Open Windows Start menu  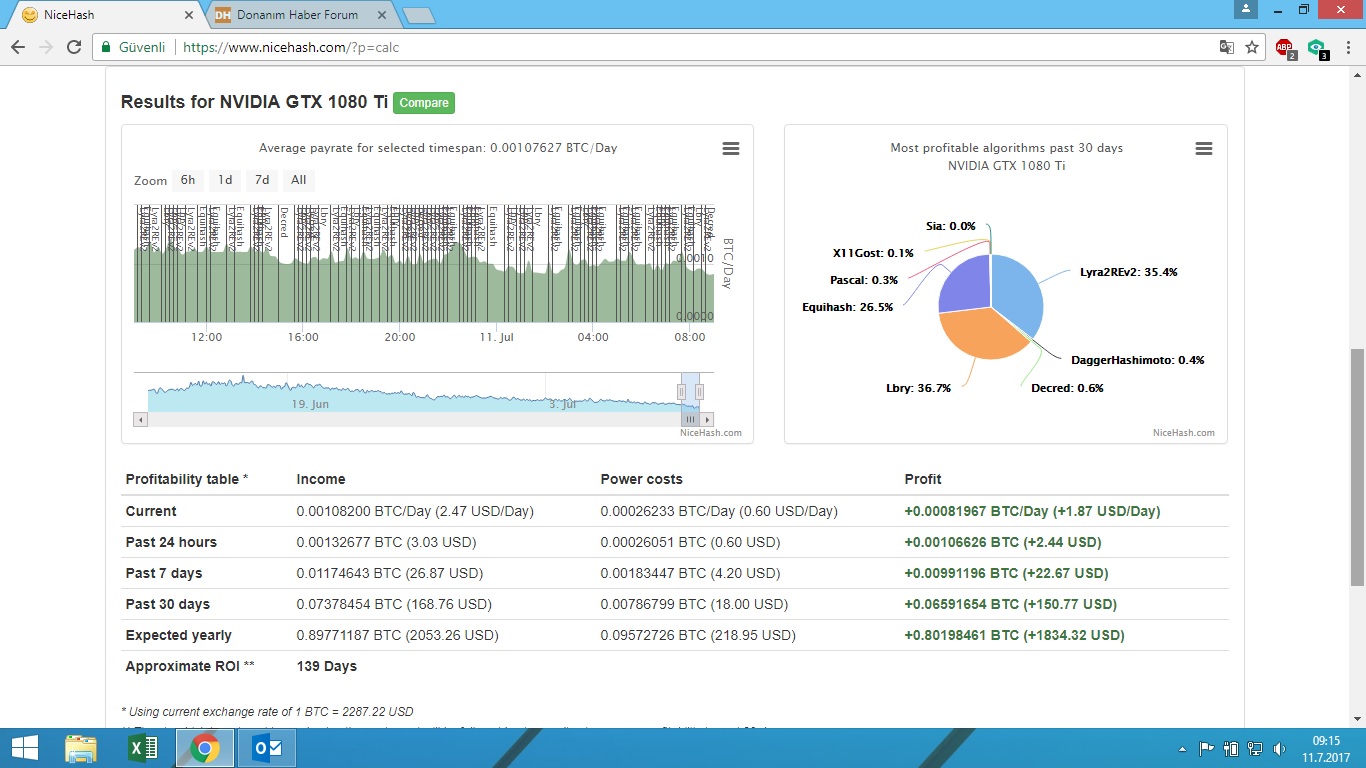(x=25, y=748)
